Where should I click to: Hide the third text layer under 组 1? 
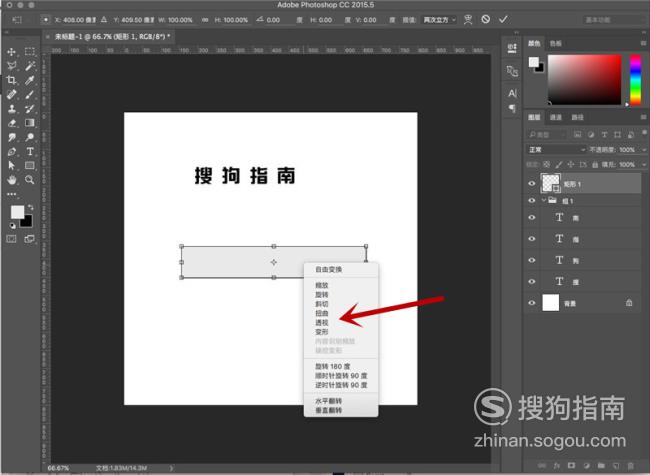point(532,260)
